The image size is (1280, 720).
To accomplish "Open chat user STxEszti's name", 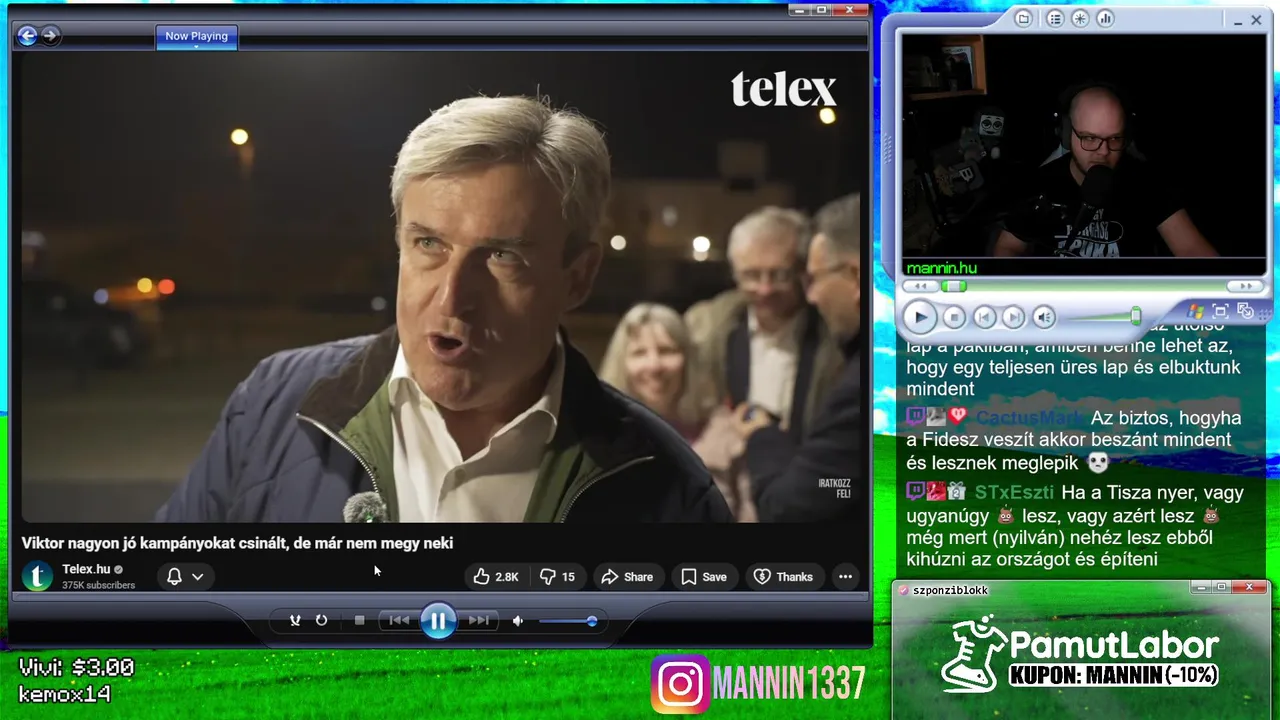I will click(1014, 492).
